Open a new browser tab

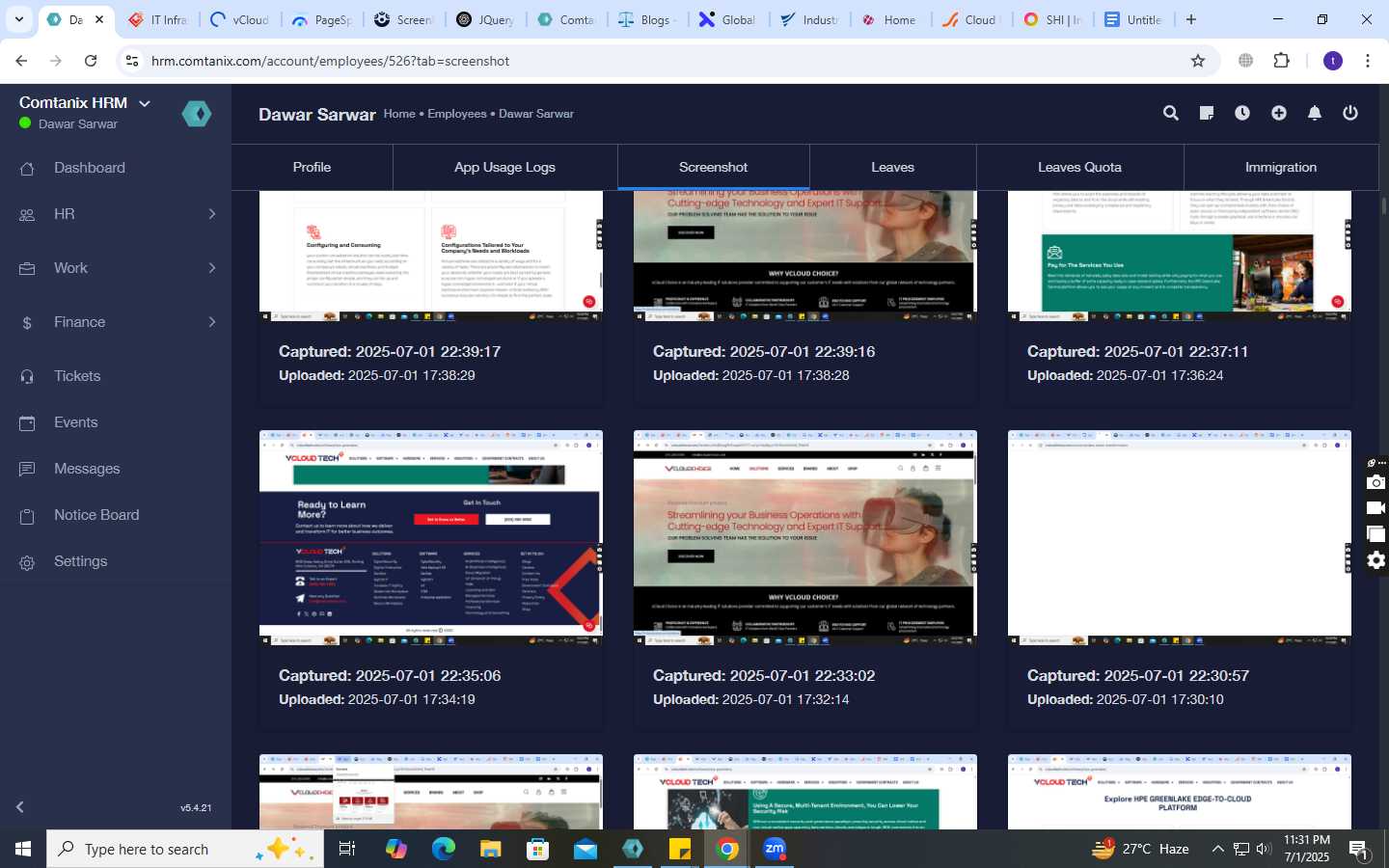[x=1191, y=19]
